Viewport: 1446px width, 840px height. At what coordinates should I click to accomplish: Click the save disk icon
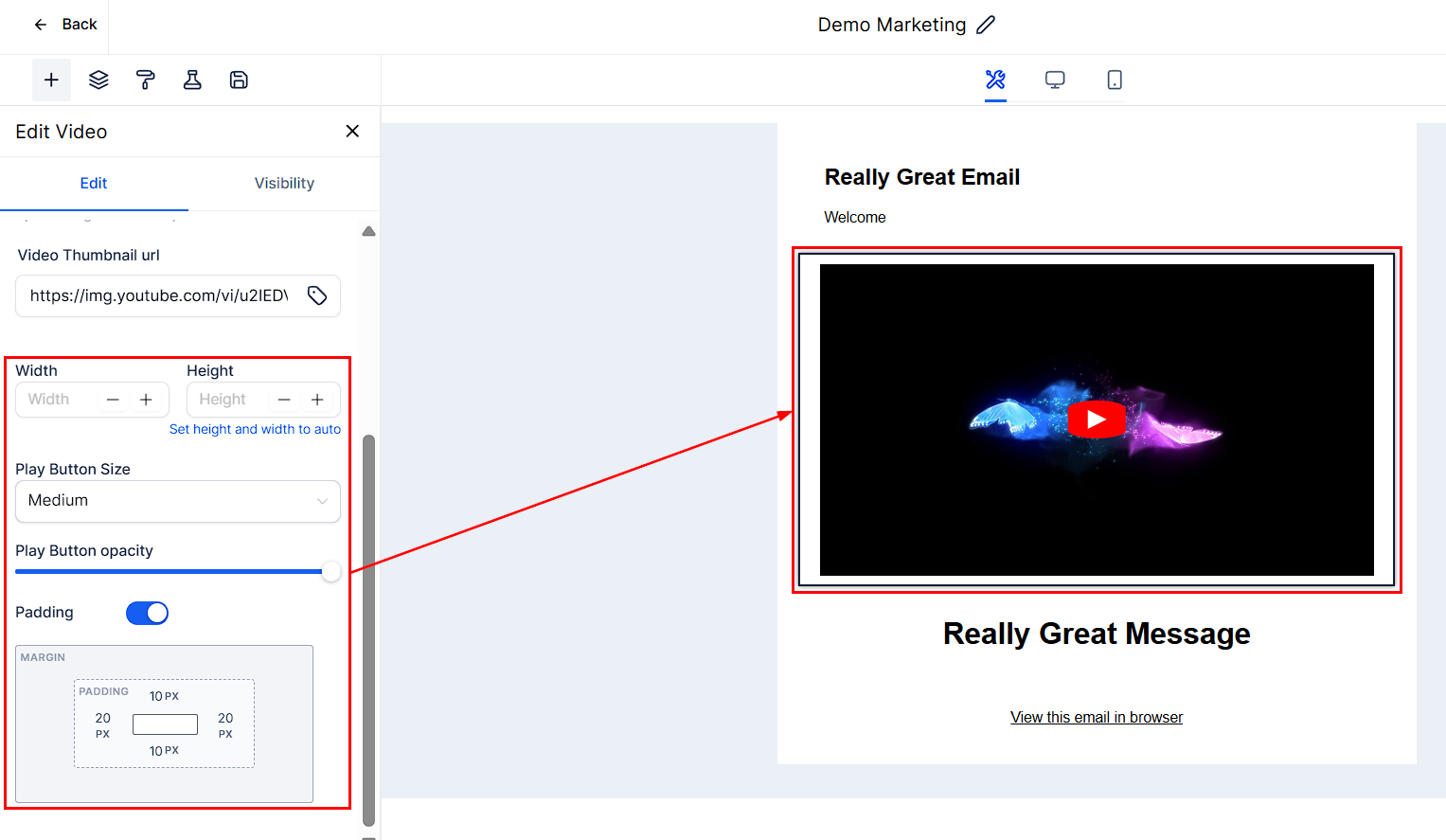239,80
